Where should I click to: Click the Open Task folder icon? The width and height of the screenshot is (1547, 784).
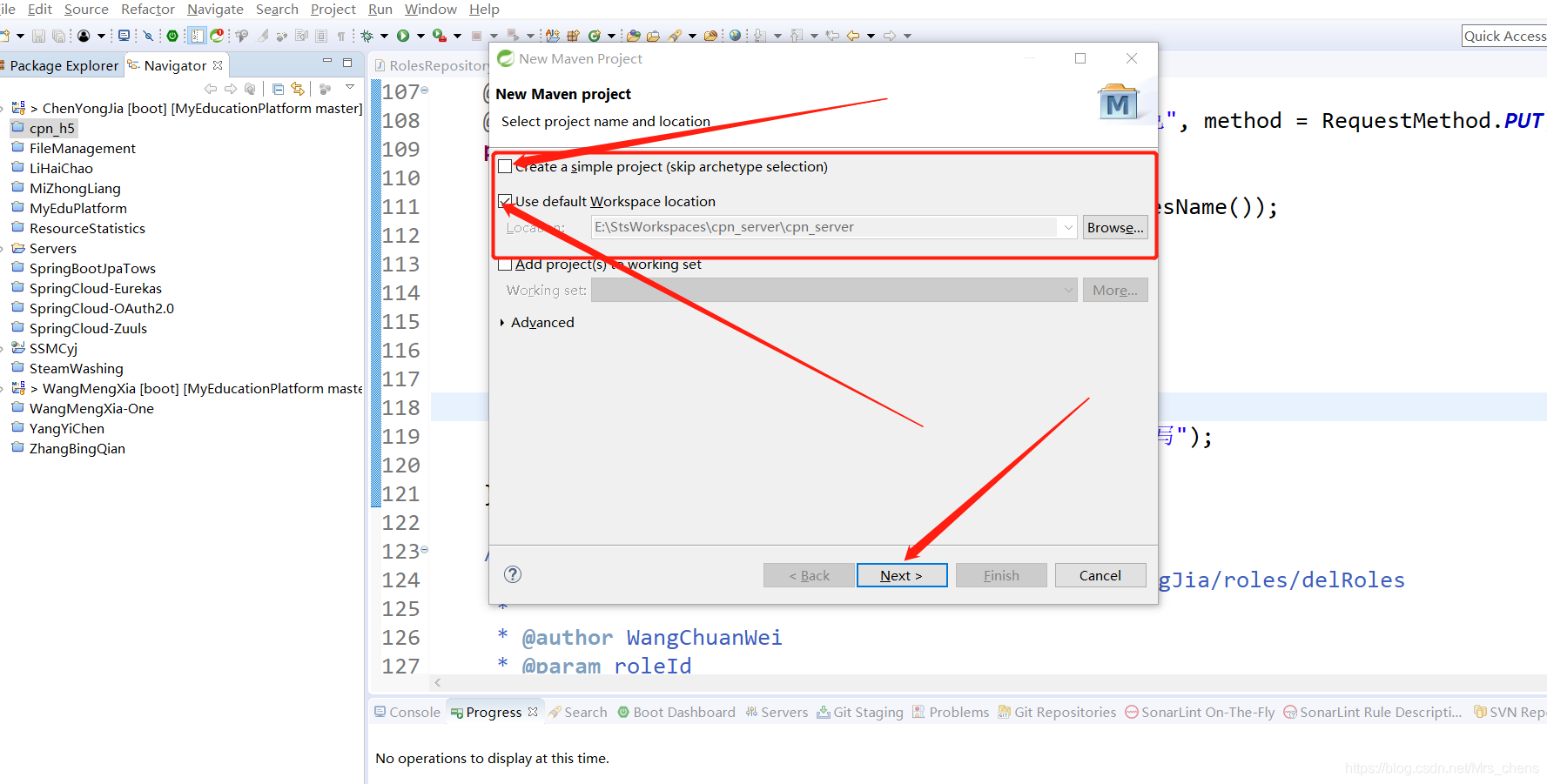pos(653,36)
